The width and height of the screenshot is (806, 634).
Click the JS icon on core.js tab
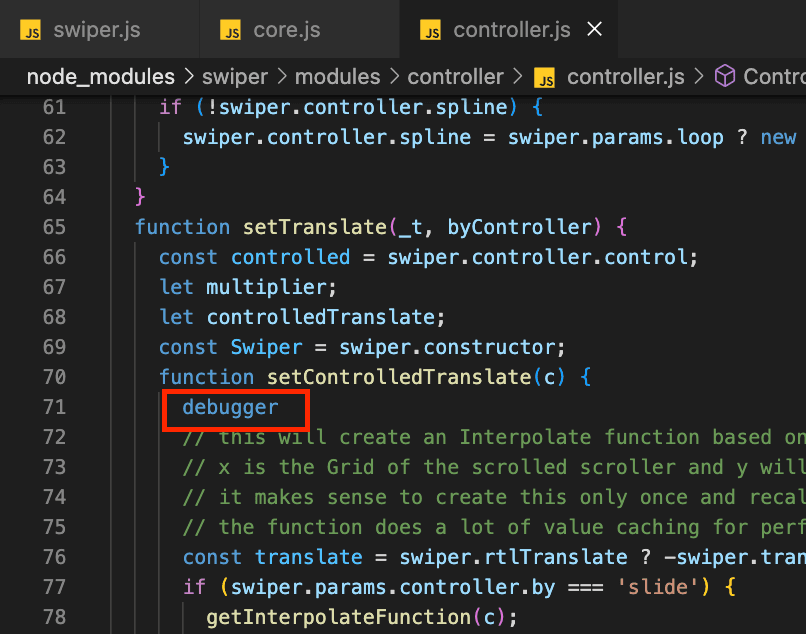pos(230,30)
